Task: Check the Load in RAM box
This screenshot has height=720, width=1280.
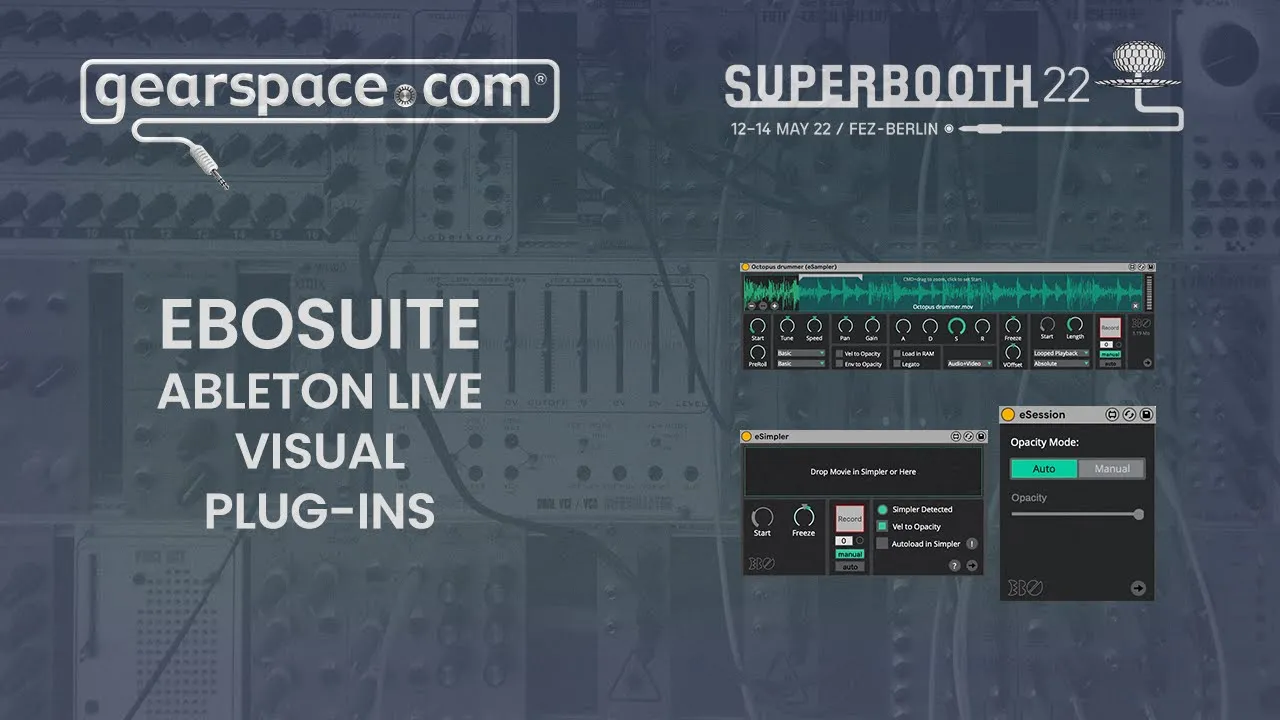Action: [897, 354]
